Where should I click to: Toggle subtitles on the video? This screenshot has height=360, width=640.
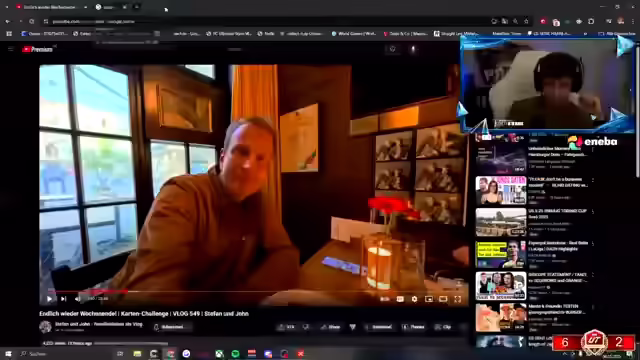400,299
